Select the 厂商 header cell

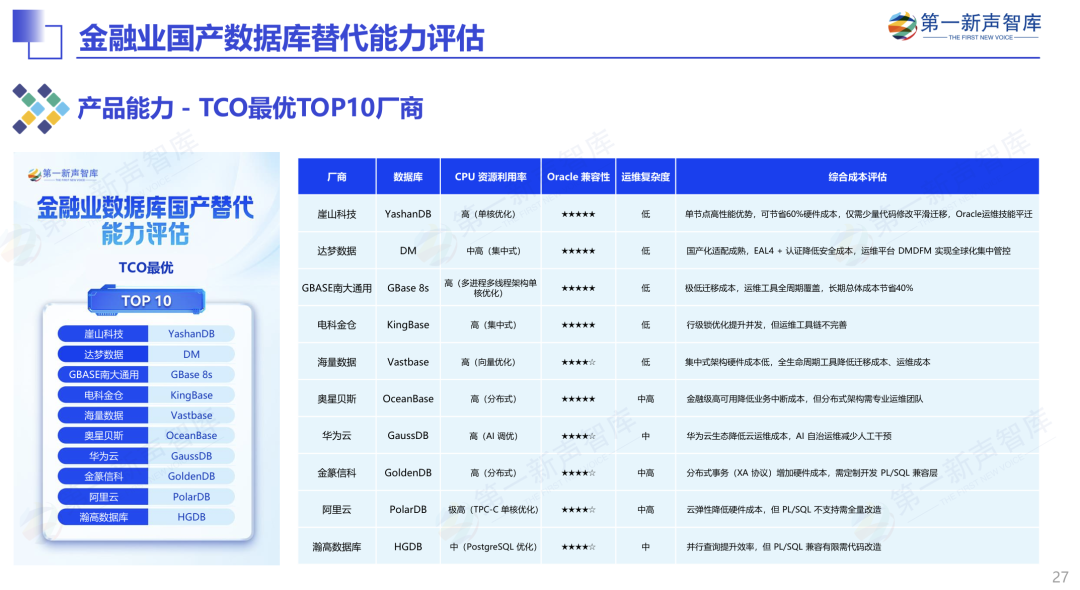[x=336, y=176]
